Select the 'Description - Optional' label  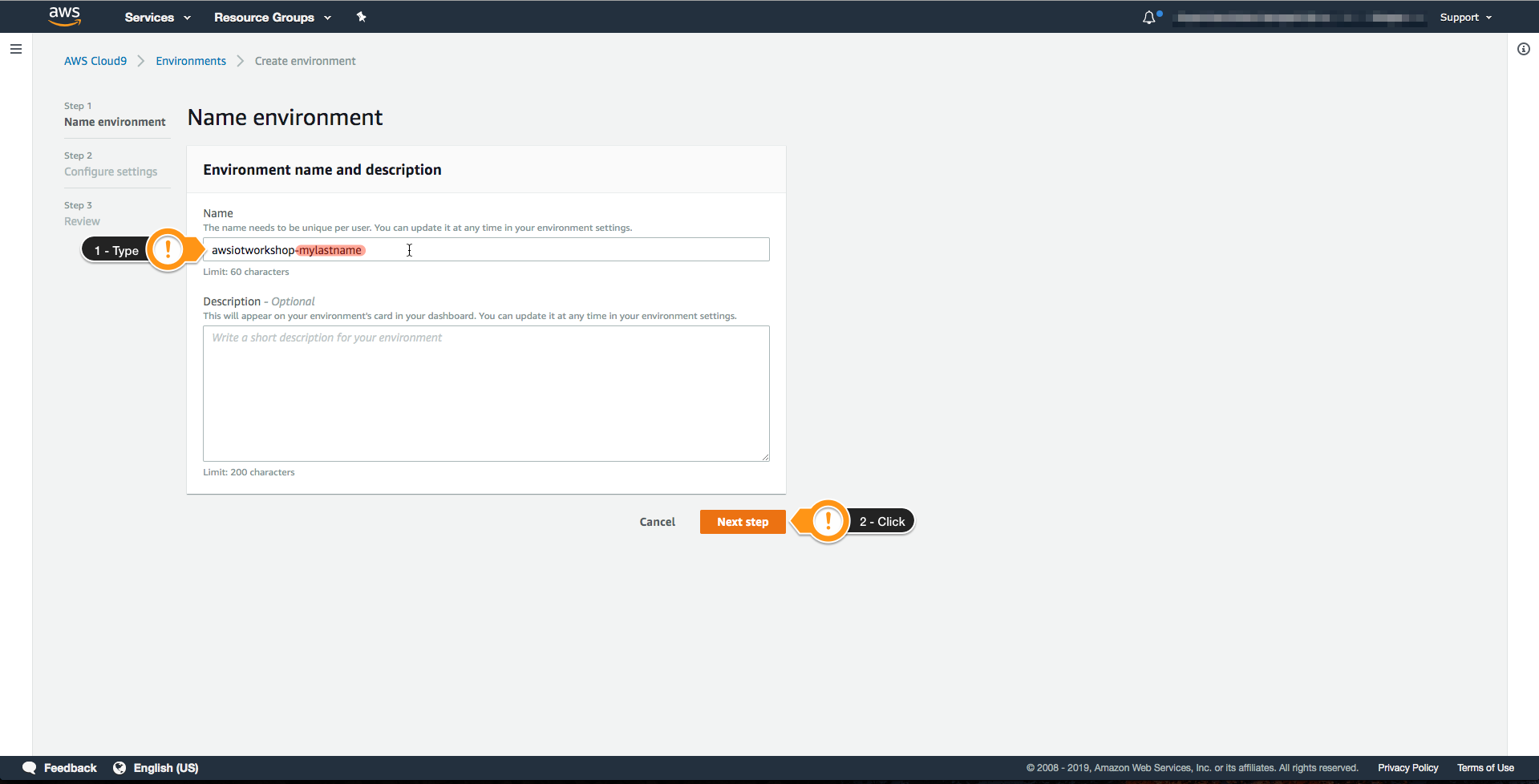tap(259, 301)
